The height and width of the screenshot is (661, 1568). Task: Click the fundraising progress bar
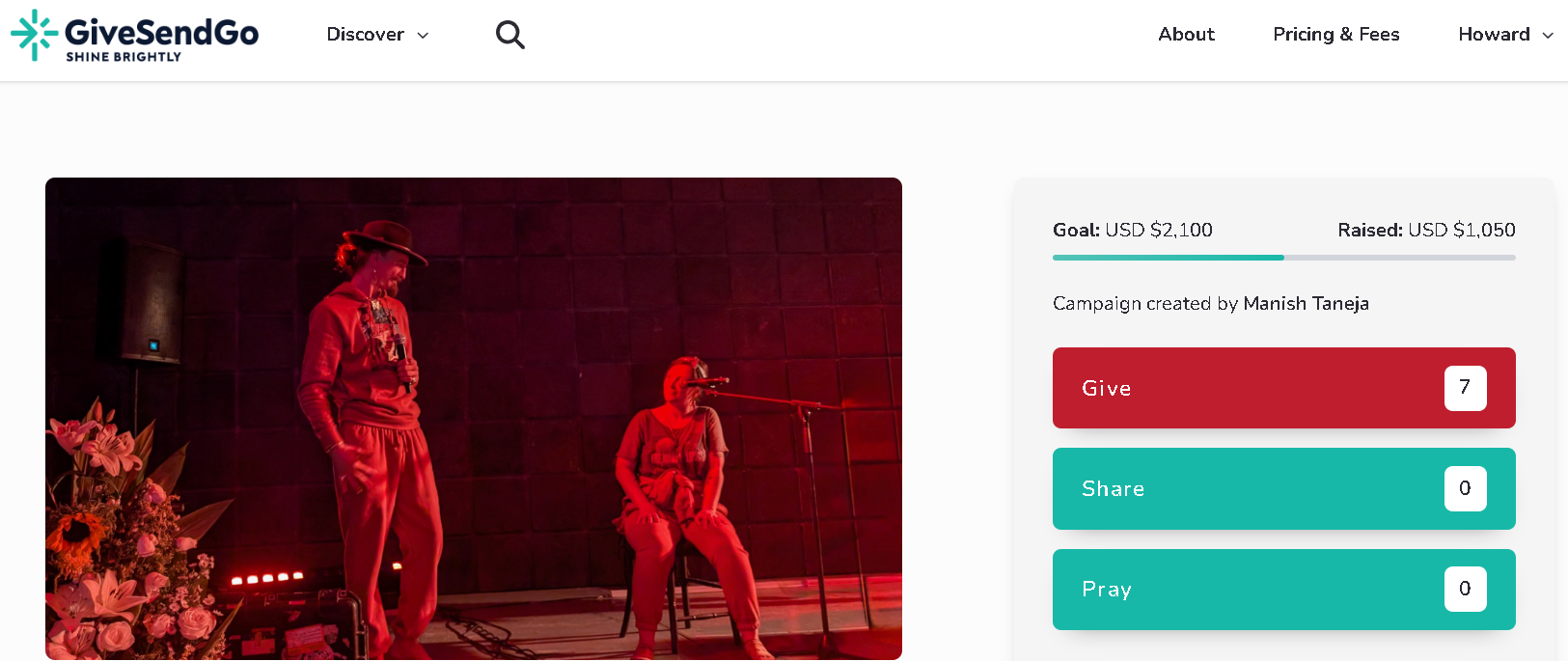click(1283, 258)
